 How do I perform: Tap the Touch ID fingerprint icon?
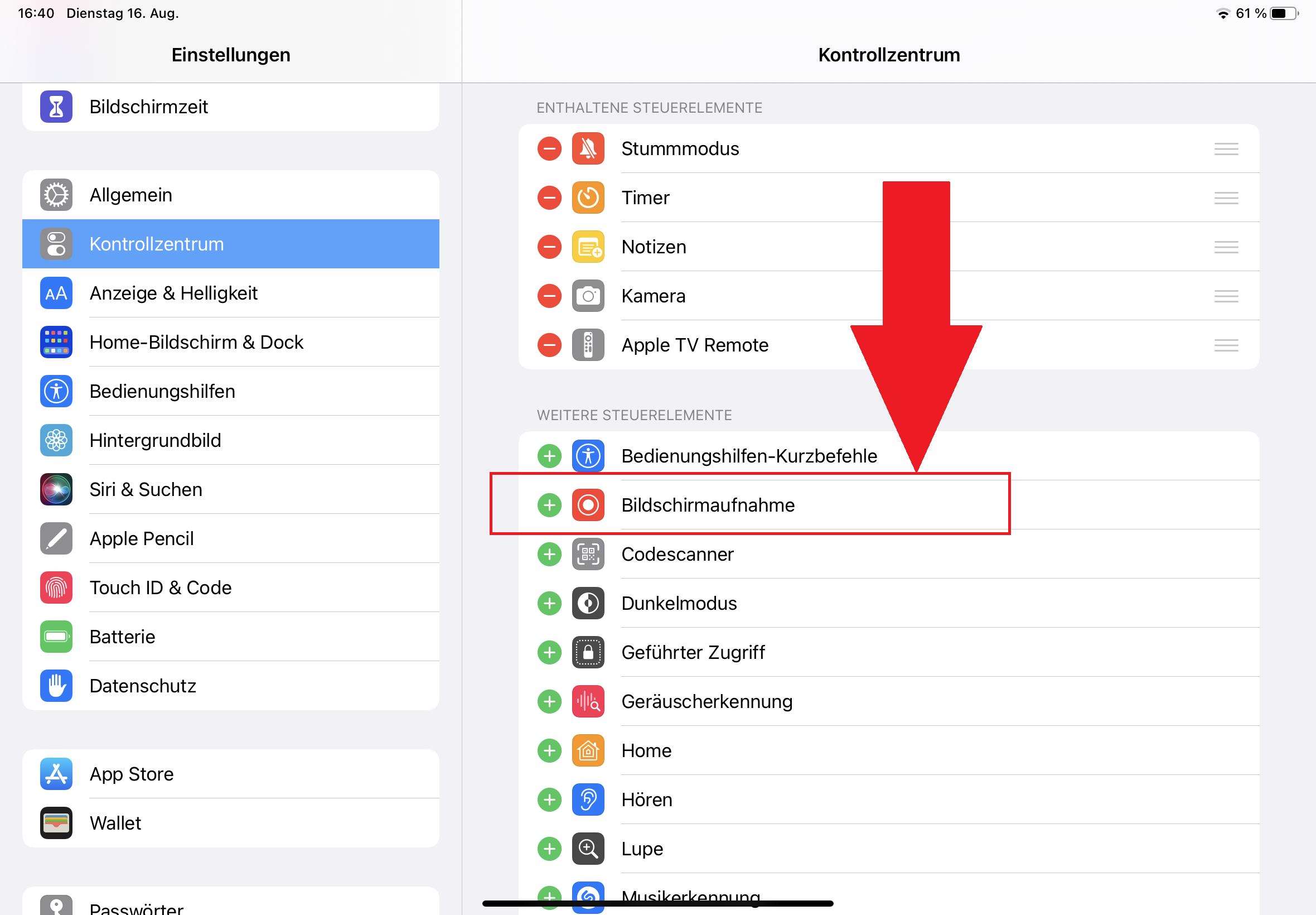pos(56,587)
